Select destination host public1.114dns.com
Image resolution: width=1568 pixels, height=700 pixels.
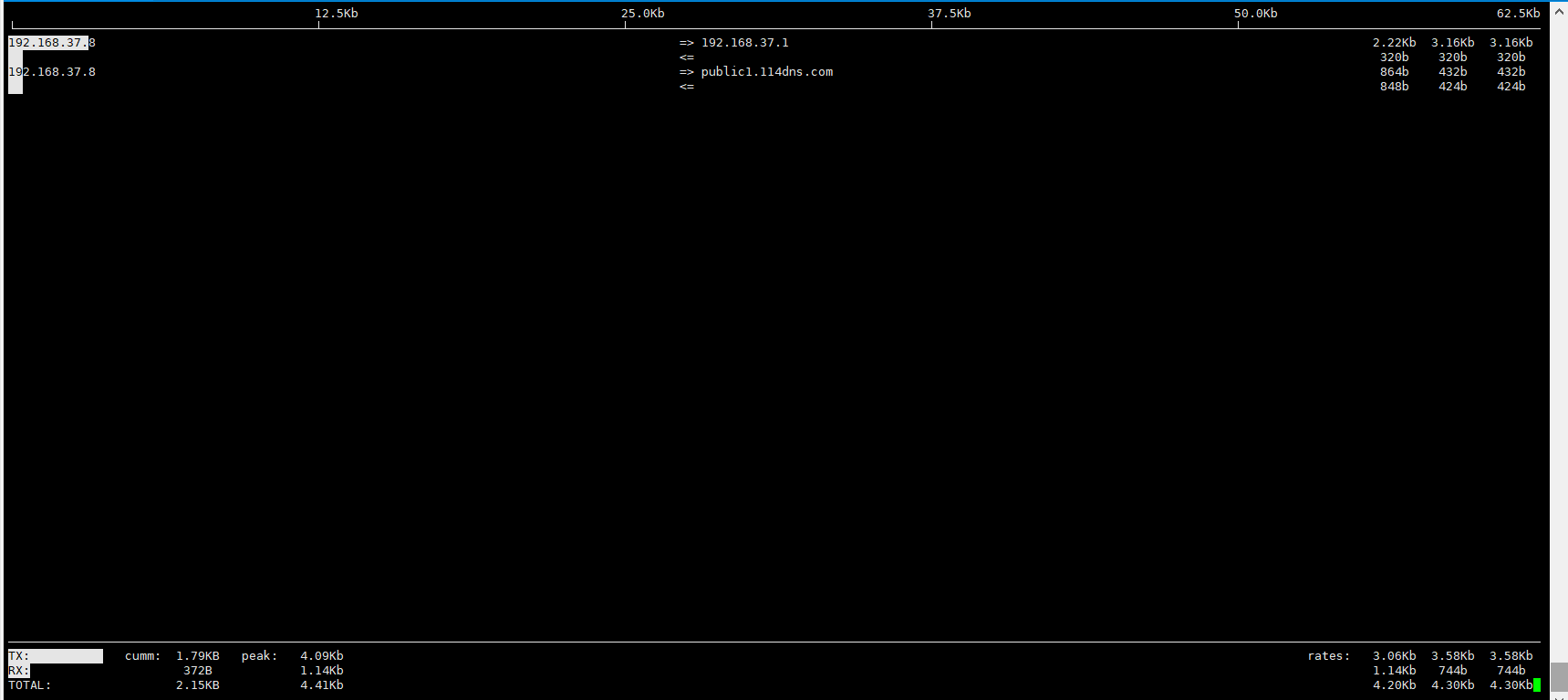pyautogui.click(x=767, y=72)
